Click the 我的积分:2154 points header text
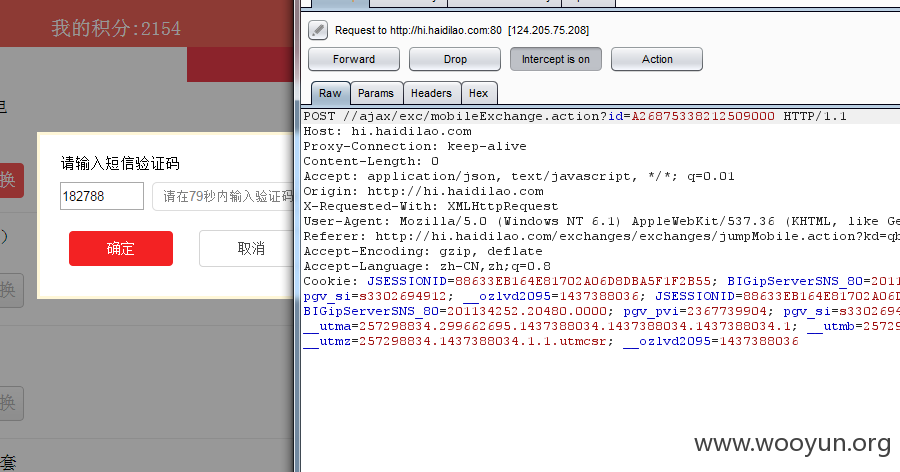Screen dimensions: 900x472 tap(116, 28)
